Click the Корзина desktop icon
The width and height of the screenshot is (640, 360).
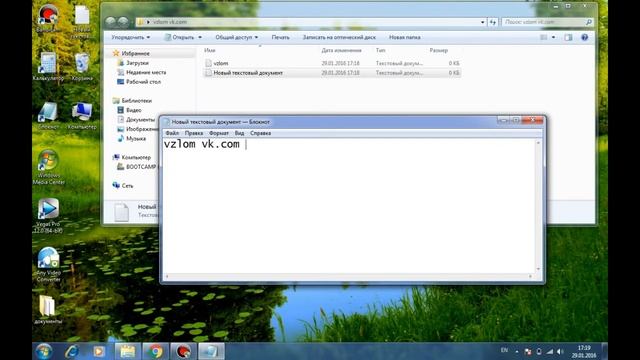click(82, 67)
